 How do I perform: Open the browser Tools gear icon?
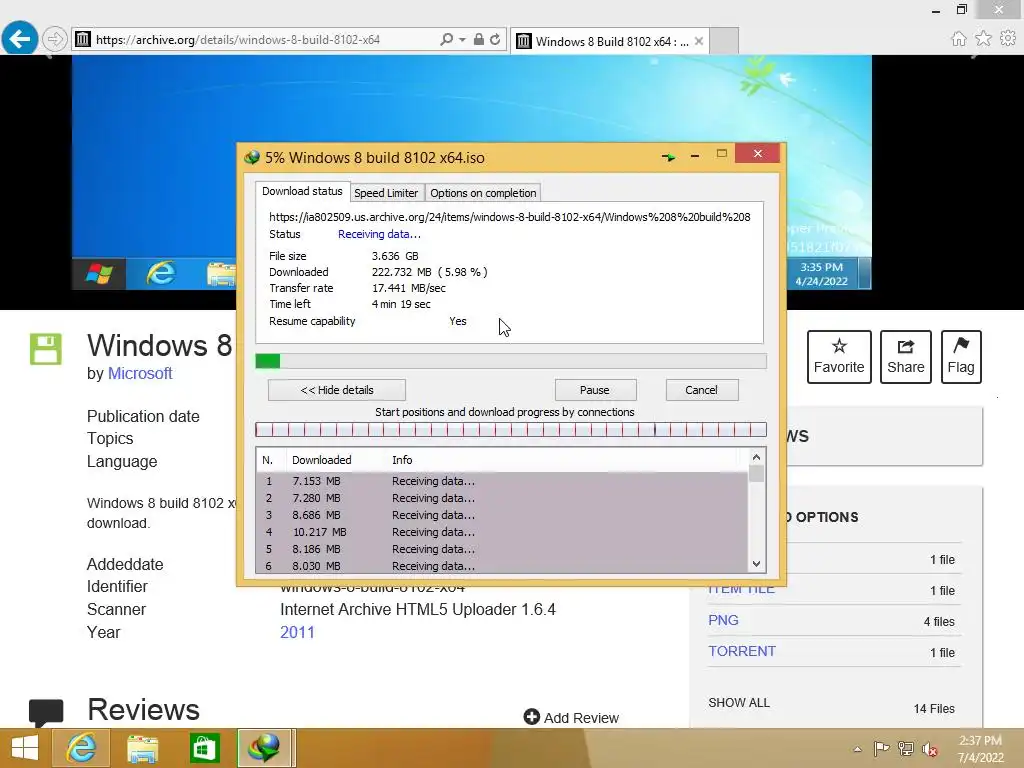pos(1008,39)
